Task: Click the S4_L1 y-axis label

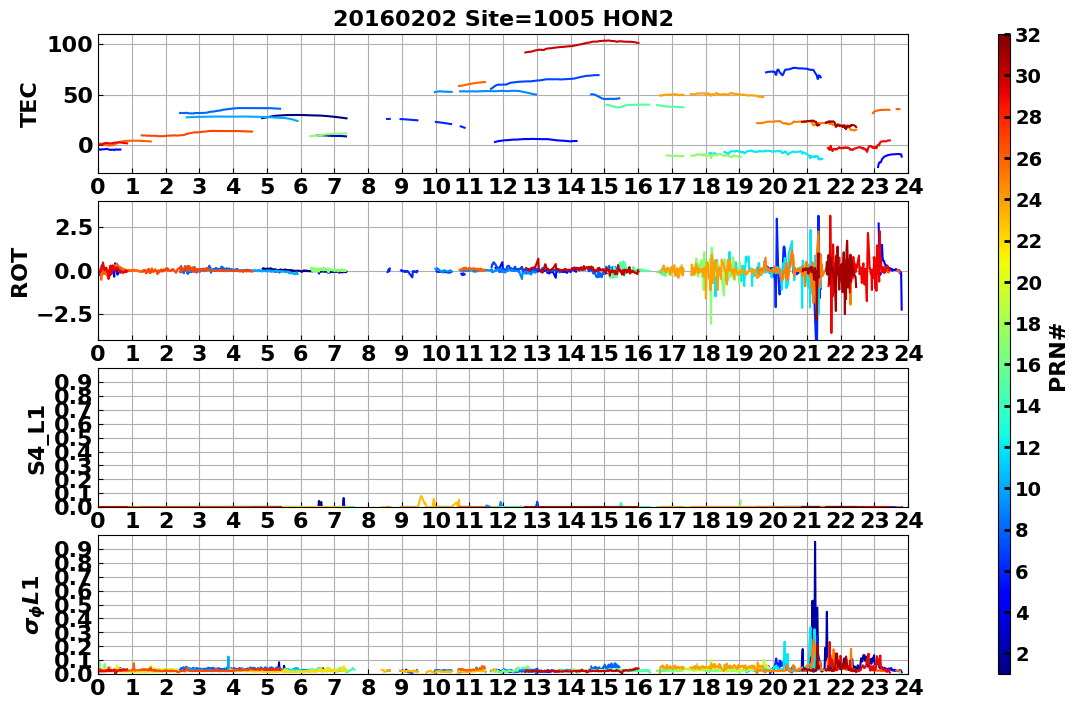Action: coord(36,440)
